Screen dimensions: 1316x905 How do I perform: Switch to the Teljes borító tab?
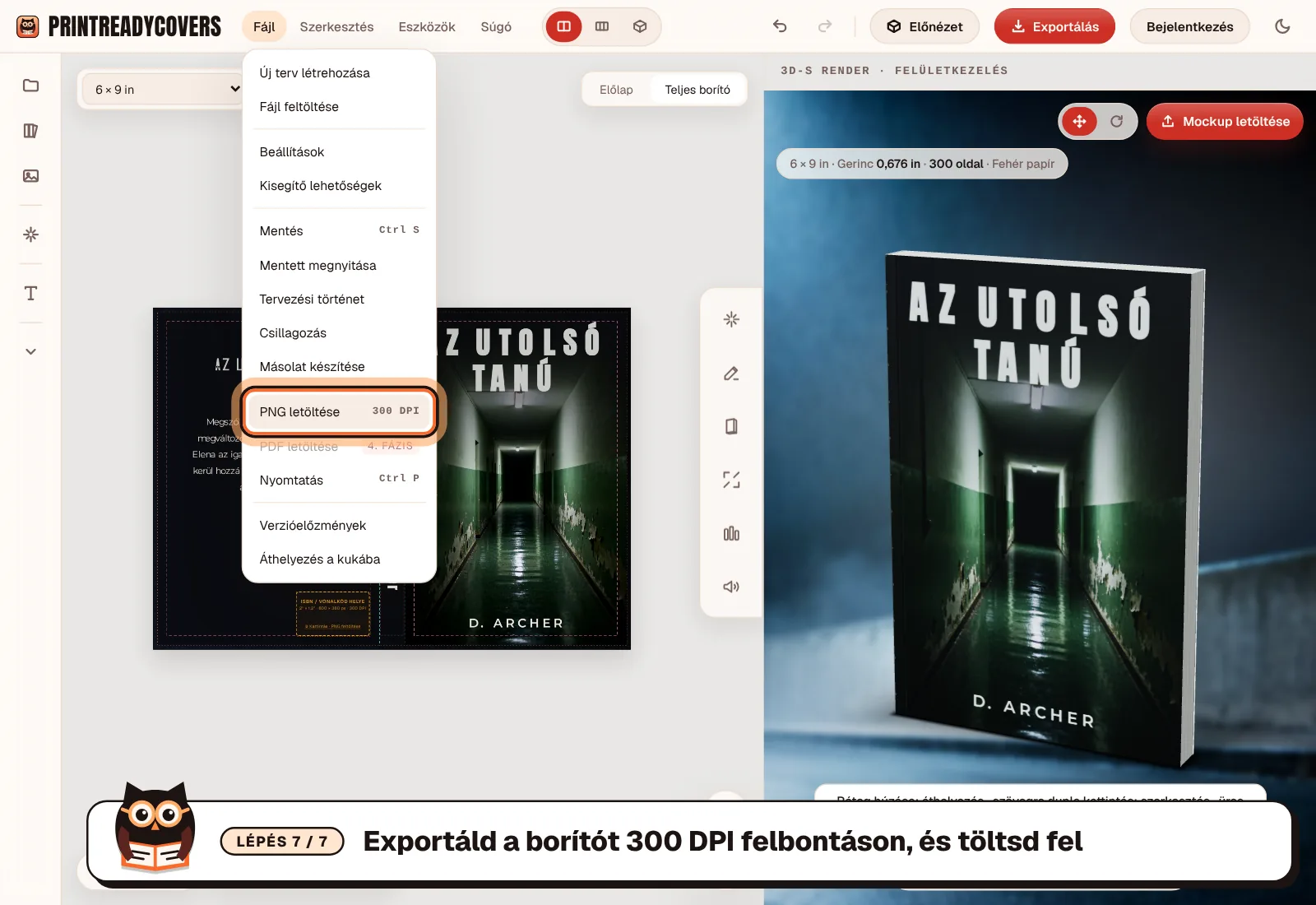[697, 90]
